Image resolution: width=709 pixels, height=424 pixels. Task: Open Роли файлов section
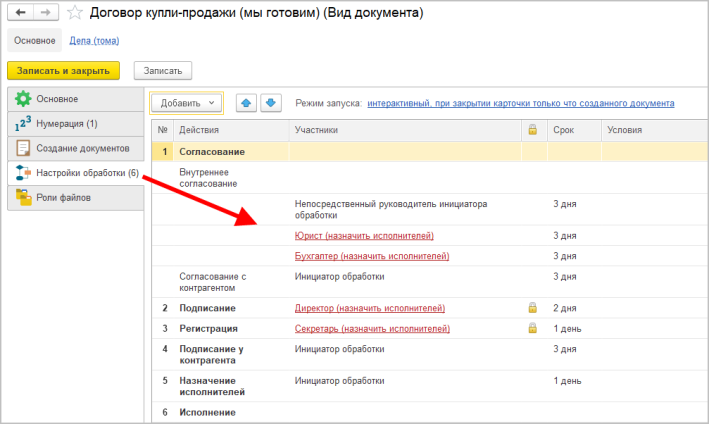click(x=76, y=198)
